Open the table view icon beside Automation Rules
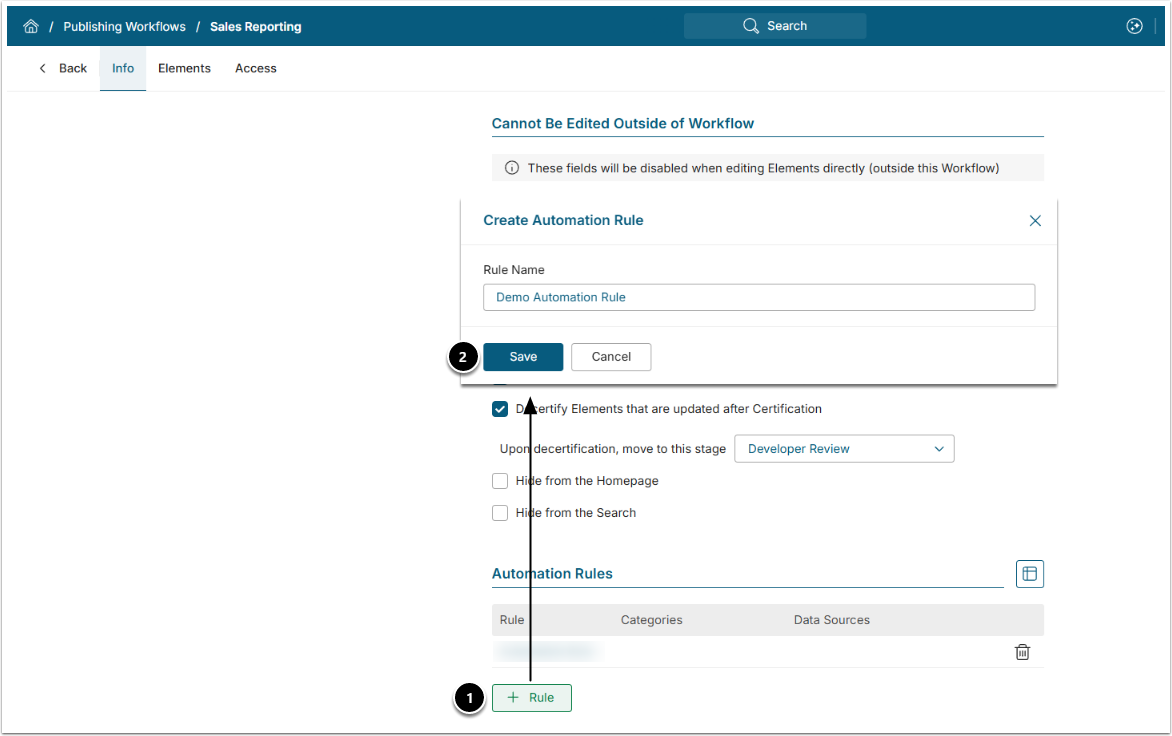Image resolution: width=1172 pixels, height=736 pixels. (1029, 574)
